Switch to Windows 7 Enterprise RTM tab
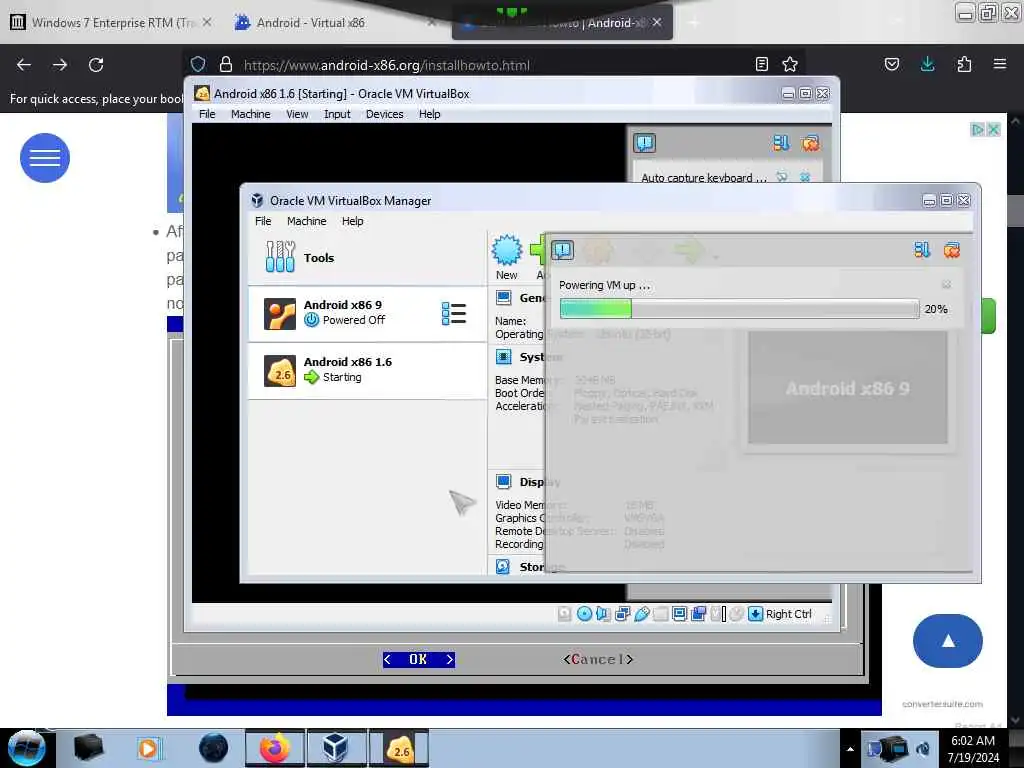 pos(111,22)
